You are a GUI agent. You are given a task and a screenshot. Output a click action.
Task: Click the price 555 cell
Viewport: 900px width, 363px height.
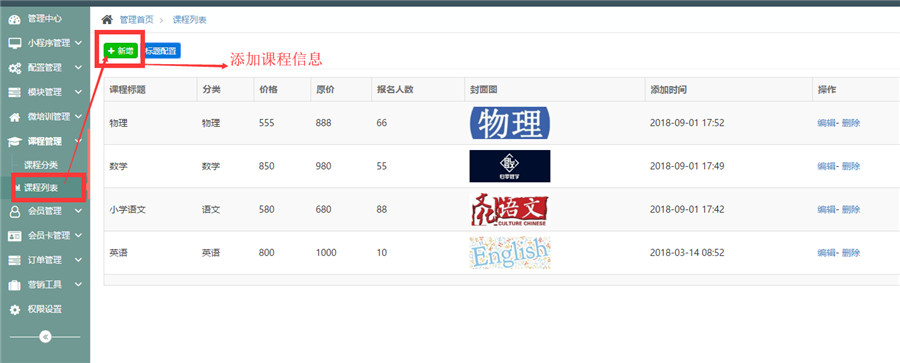click(x=267, y=123)
